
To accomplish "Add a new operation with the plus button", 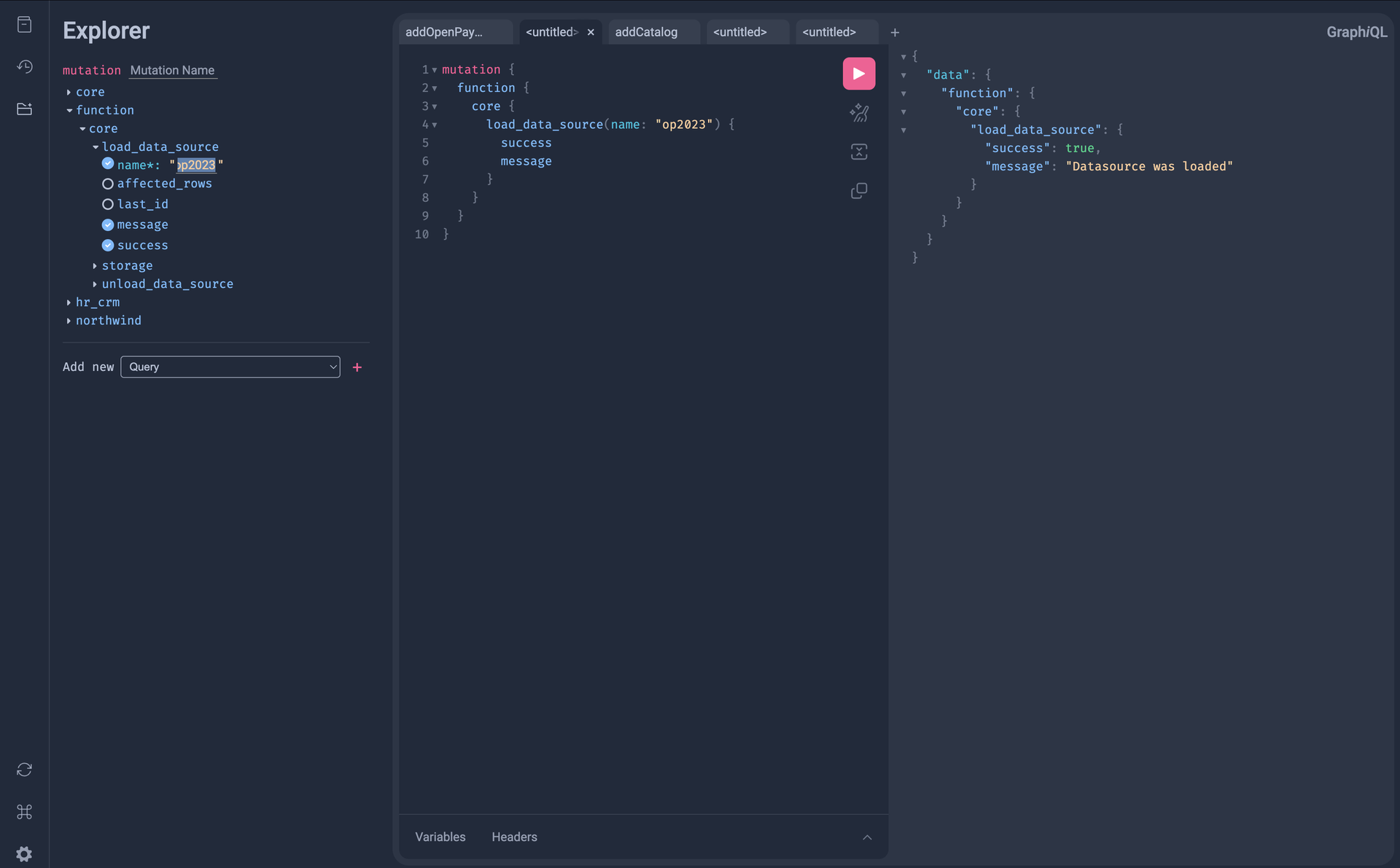I will (894, 32).
